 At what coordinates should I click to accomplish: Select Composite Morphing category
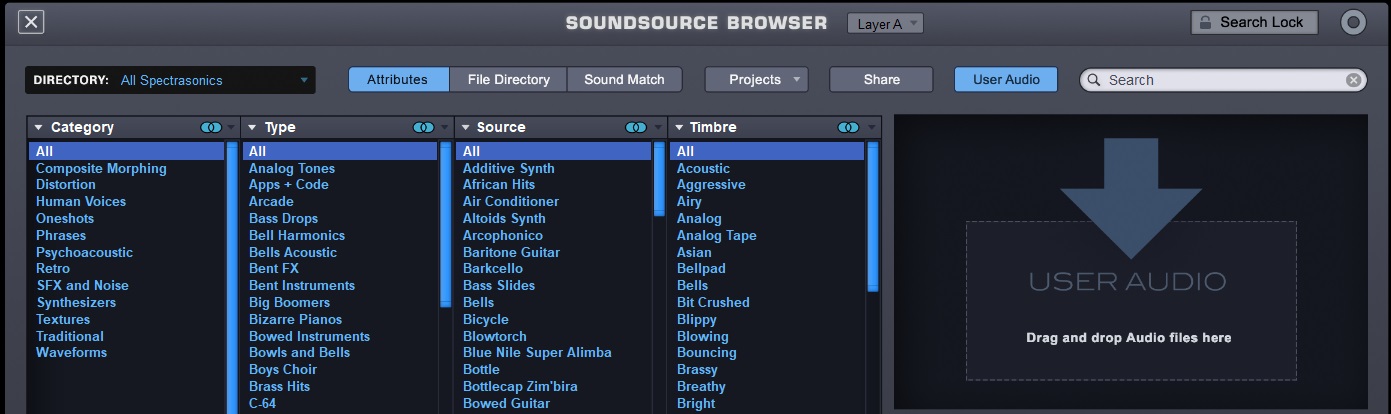(x=101, y=168)
